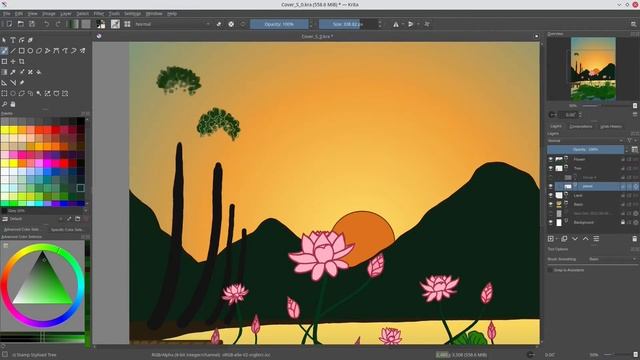Open the layer filter funnel dropdown
640x360 pixels.
tap(631, 140)
